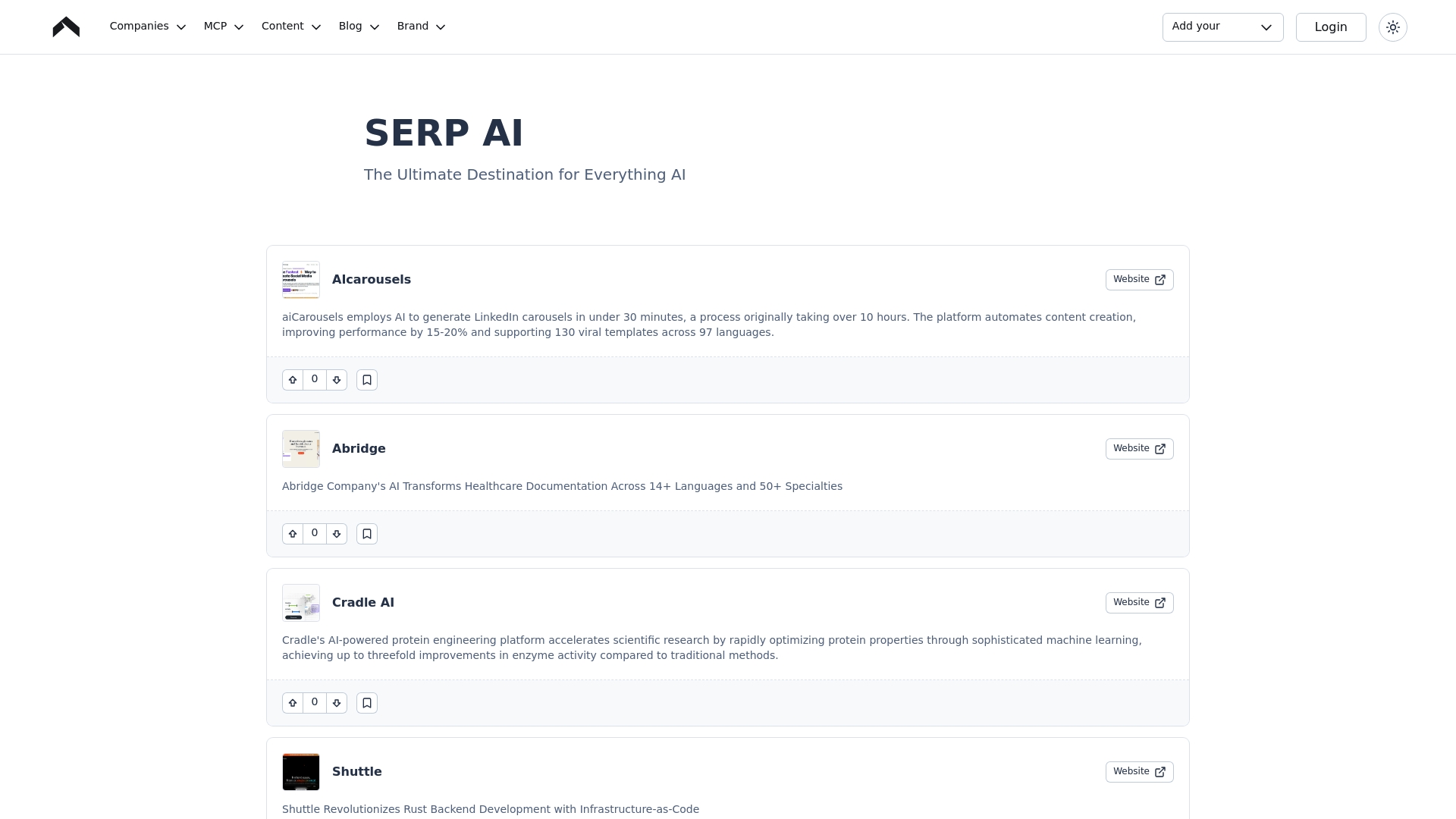The width and height of the screenshot is (1456, 819).
Task: Bookmark the AIcarousels listing
Action: [367, 380]
